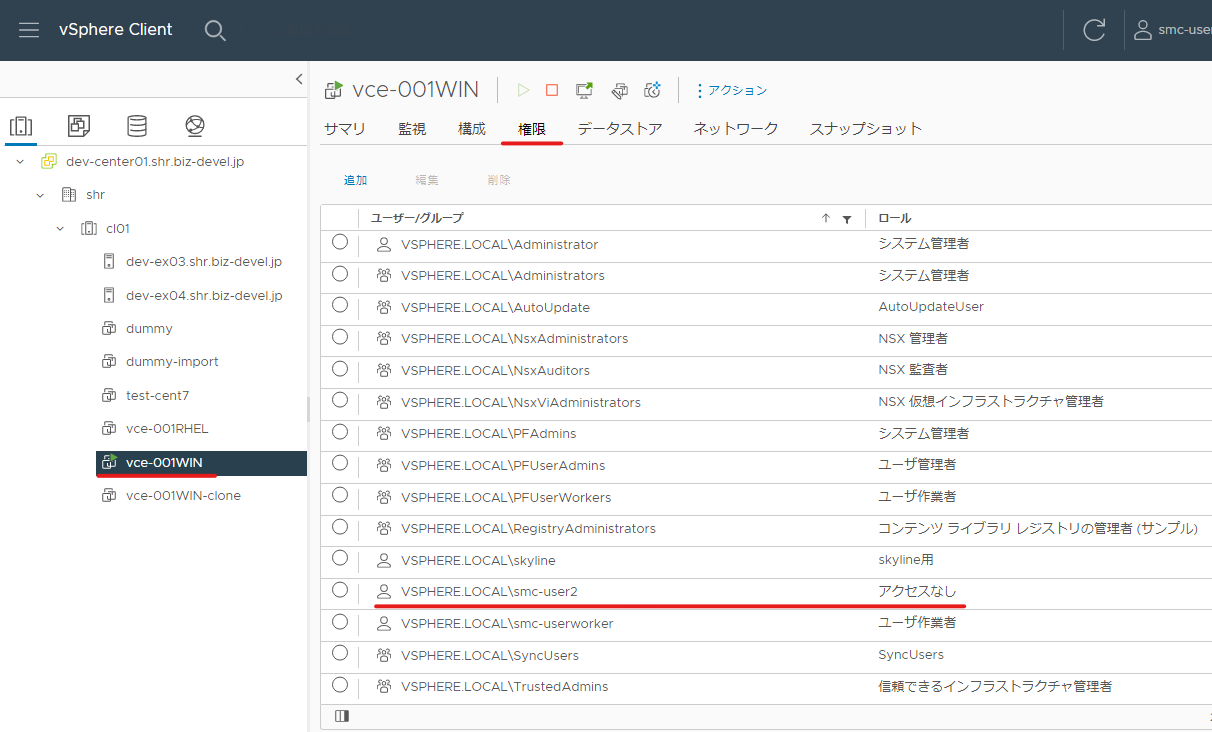
Task: Sort by user/group column arrow
Action: point(826,218)
